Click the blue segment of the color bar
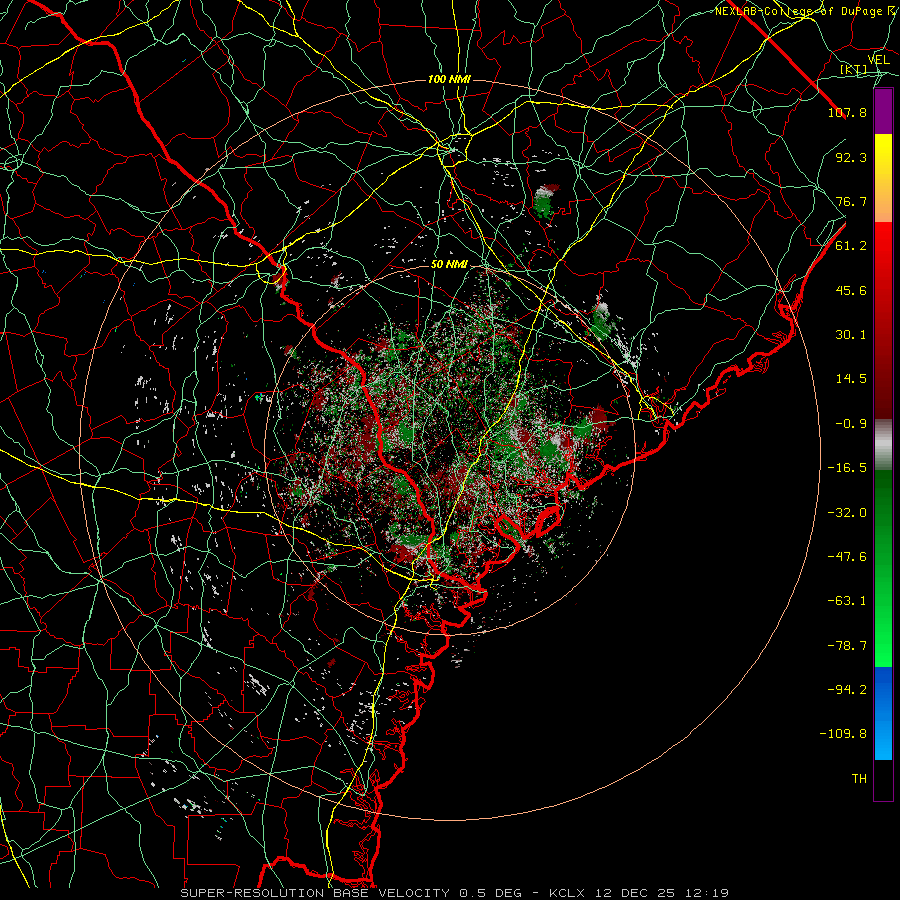 tap(883, 713)
